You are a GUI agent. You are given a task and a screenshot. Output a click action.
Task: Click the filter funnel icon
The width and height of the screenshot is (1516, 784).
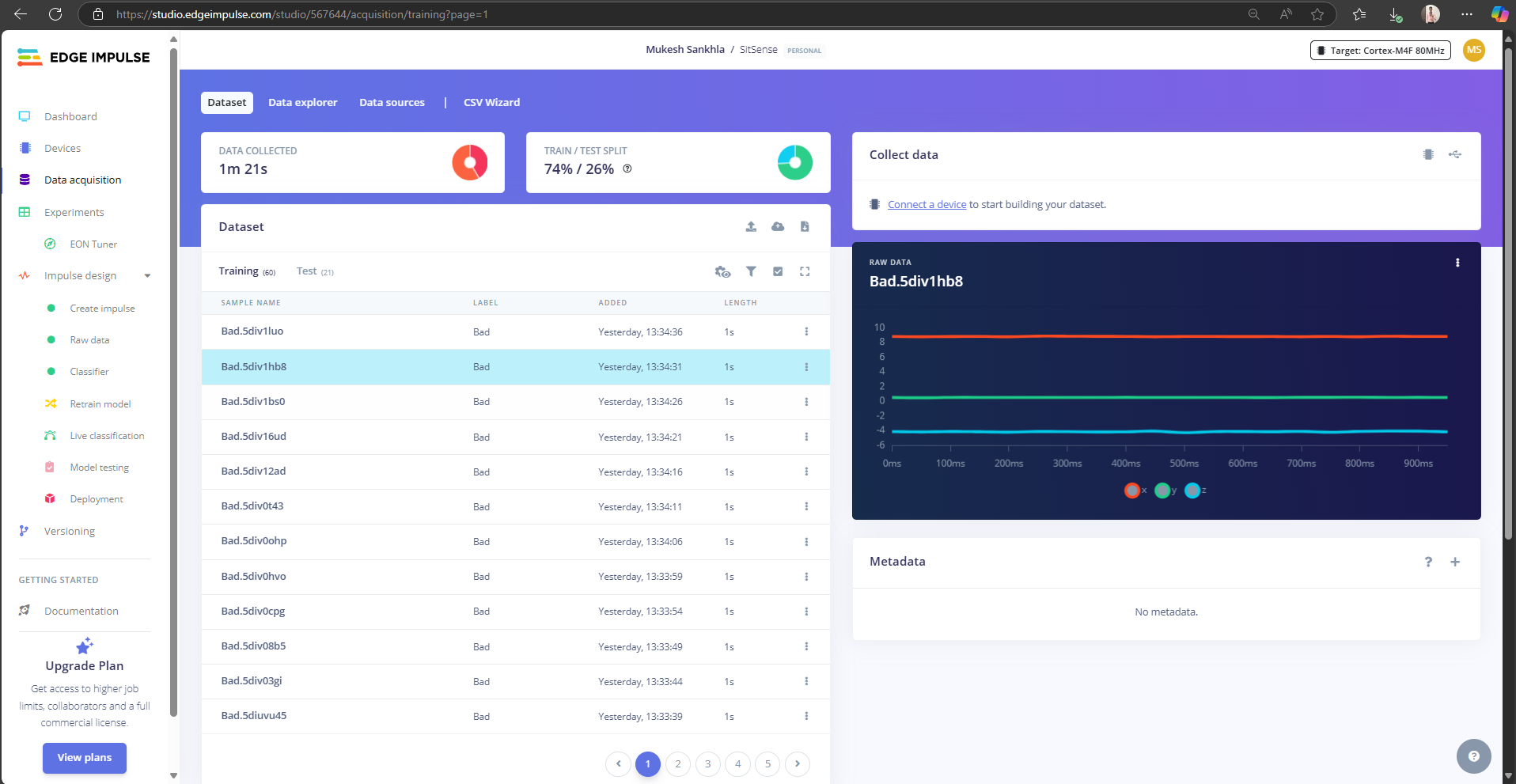tap(751, 271)
